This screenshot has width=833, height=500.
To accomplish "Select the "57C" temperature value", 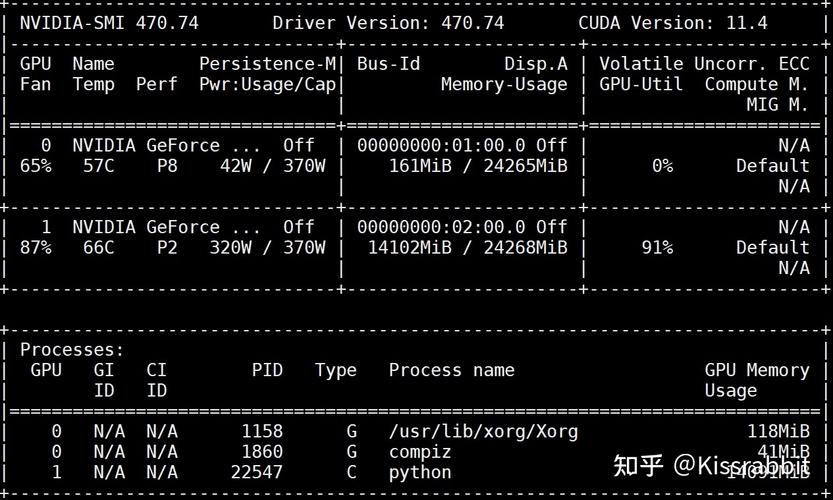I will pos(98,166).
